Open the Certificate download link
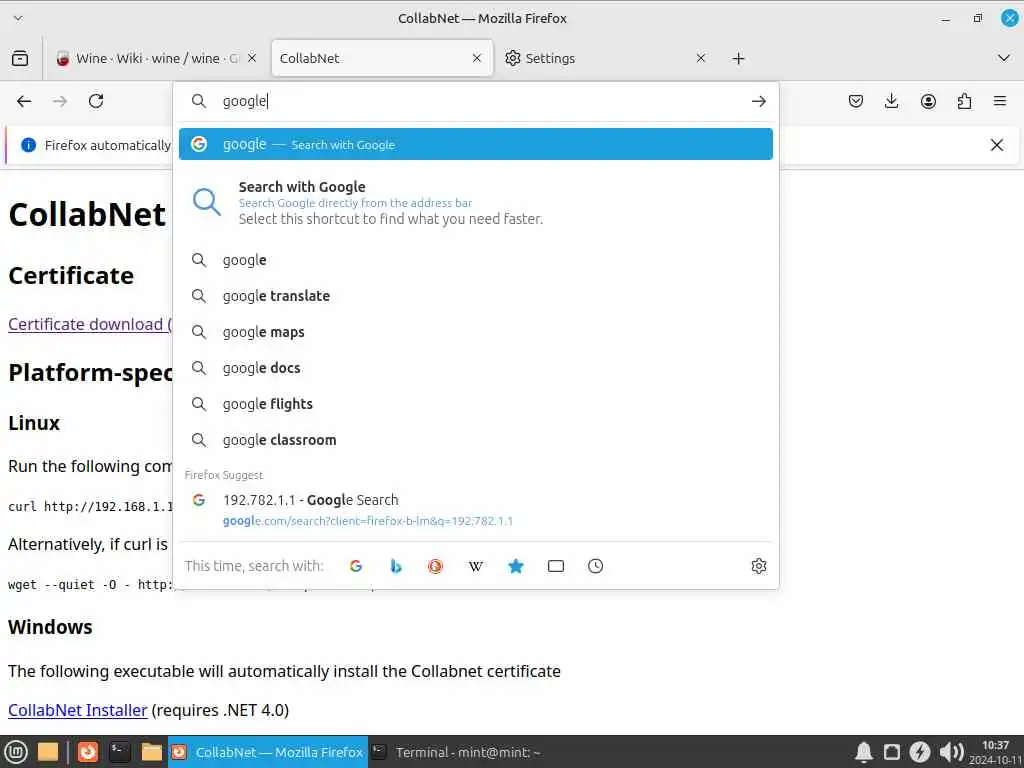This screenshot has width=1024, height=768. [90, 324]
